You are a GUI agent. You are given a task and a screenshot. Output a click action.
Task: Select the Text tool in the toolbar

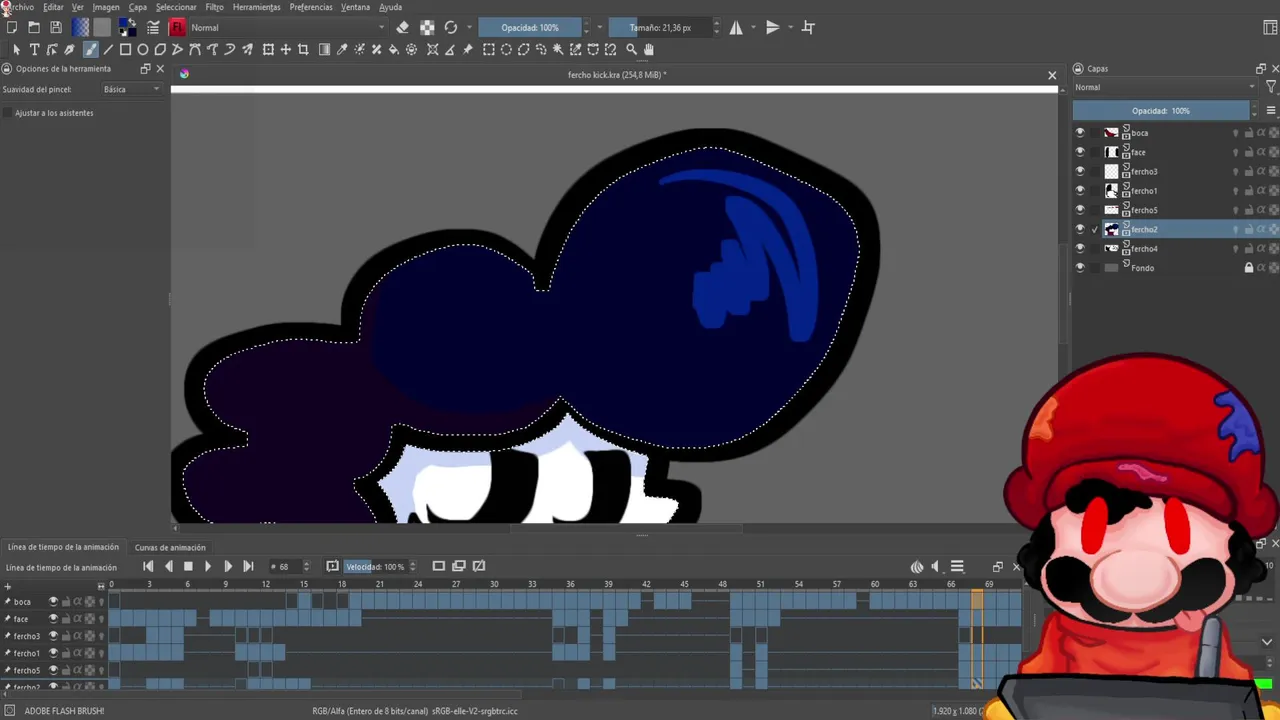[34, 49]
